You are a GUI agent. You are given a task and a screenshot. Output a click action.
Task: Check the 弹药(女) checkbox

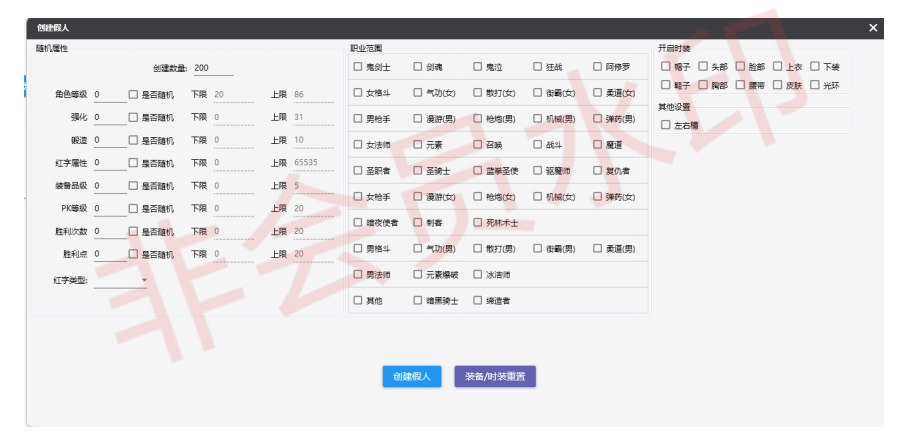tap(597, 197)
